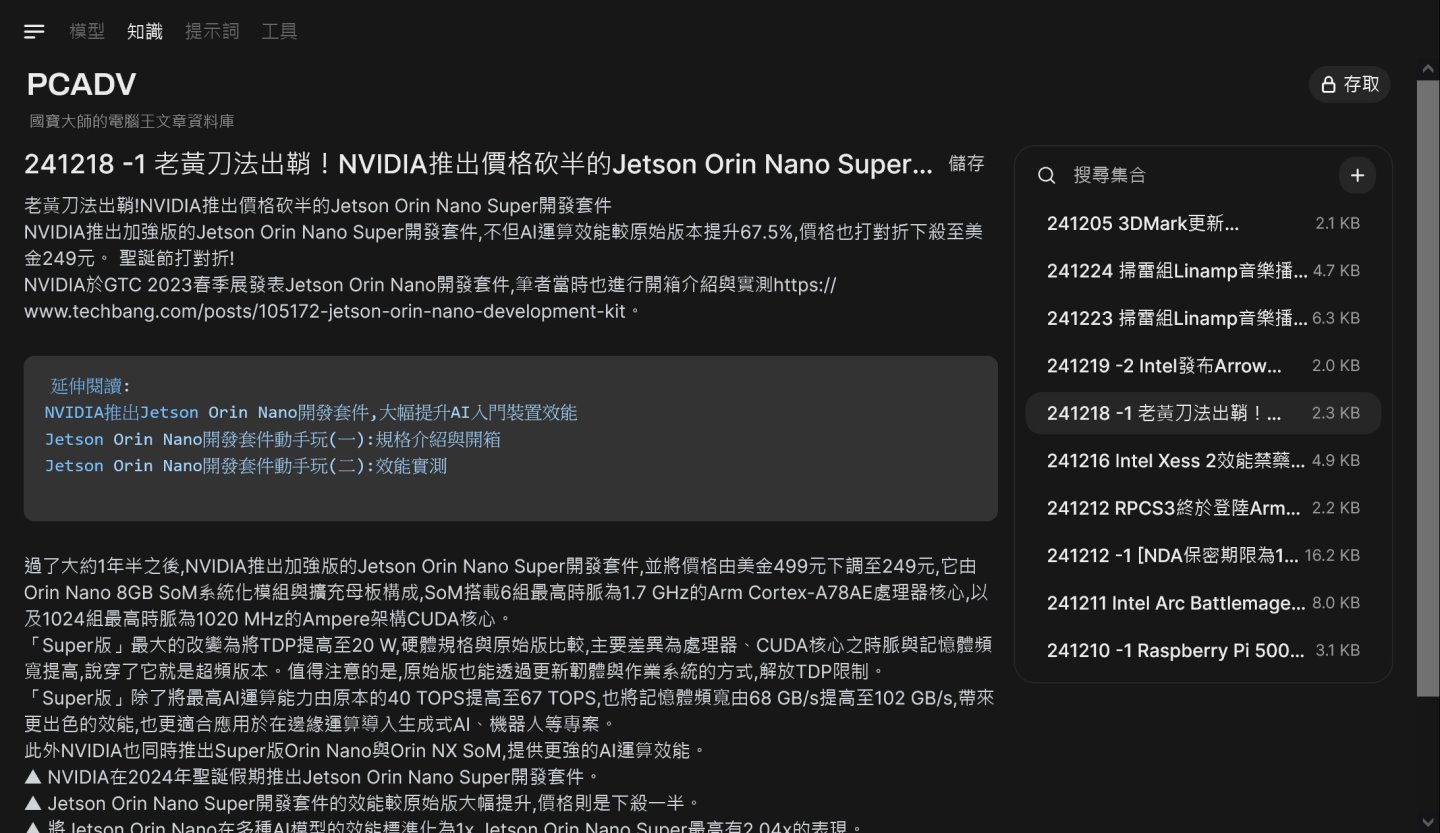Image resolution: width=1440 pixels, height=833 pixels.
Task: Click line Jetson Orin Nano開發套件動手玩(二)
Action: tap(245, 465)
